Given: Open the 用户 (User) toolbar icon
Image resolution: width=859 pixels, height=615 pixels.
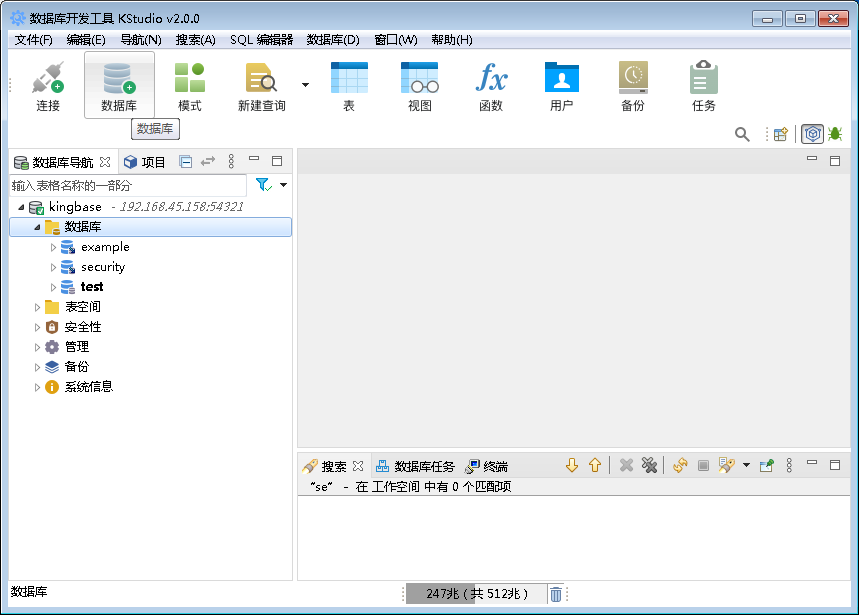Looking at the screenshot, I should tap(562, 85).
